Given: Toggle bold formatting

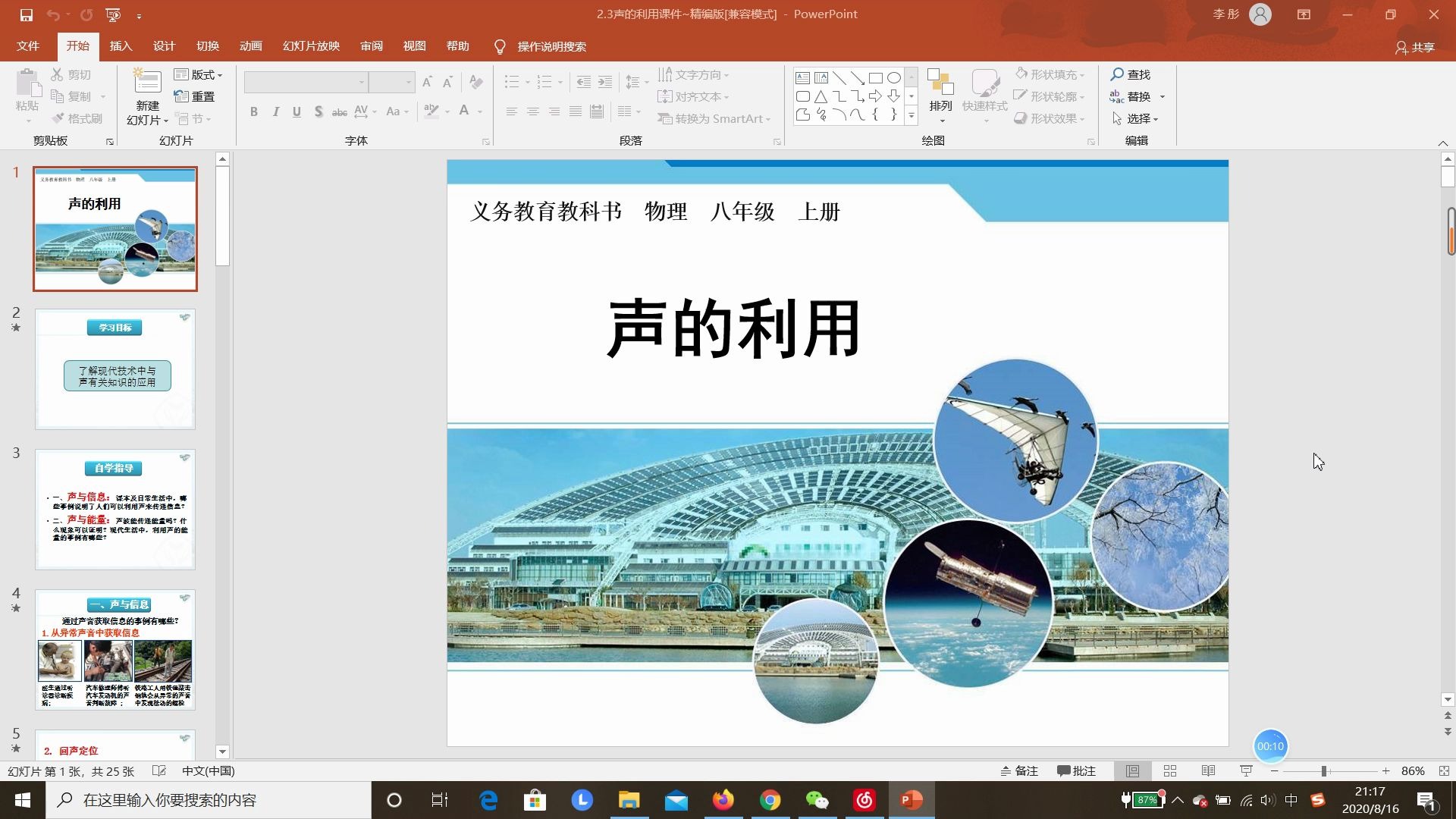Looking at the screenshot, I should pos(254,111).
